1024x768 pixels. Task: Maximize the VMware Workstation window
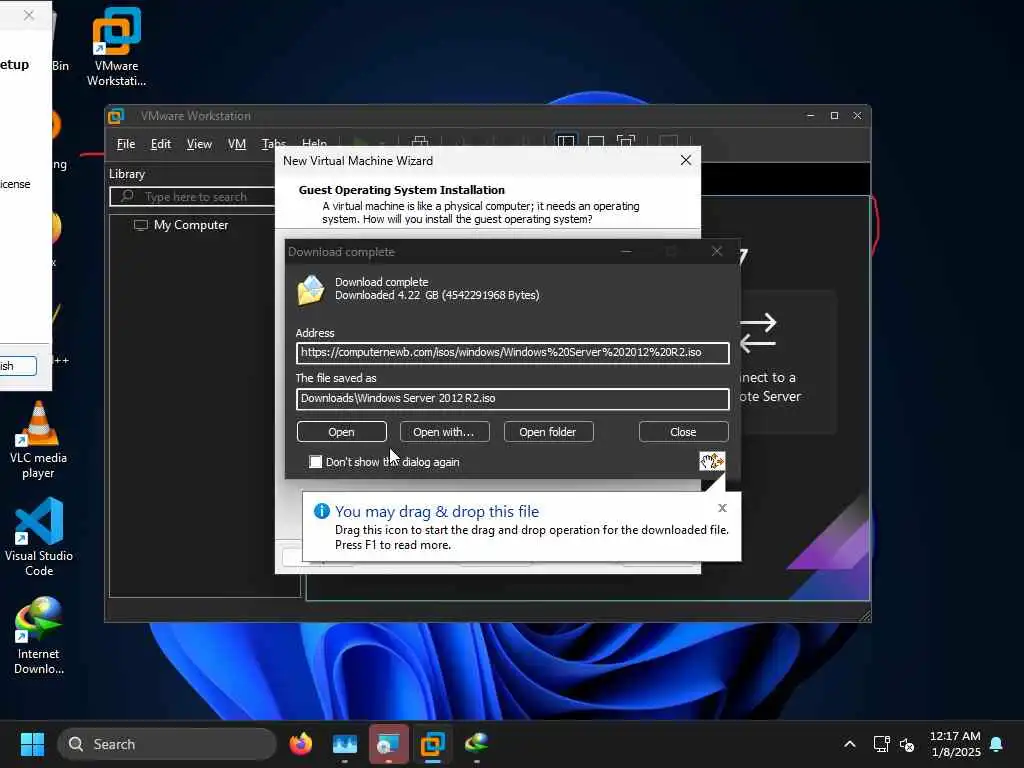pyautogui.click(x=834, y=116)
